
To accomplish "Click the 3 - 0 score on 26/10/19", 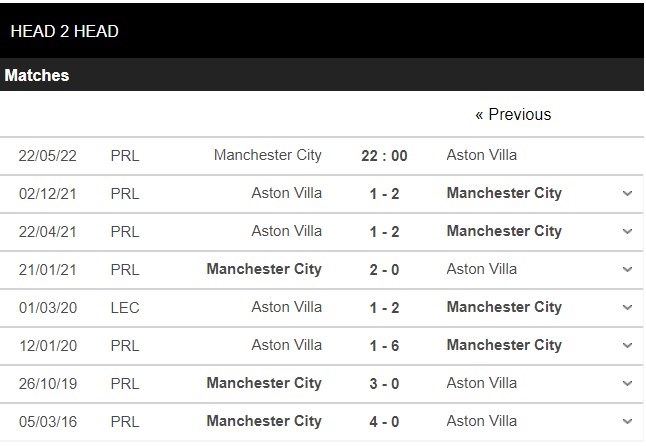I will [384, 383].
